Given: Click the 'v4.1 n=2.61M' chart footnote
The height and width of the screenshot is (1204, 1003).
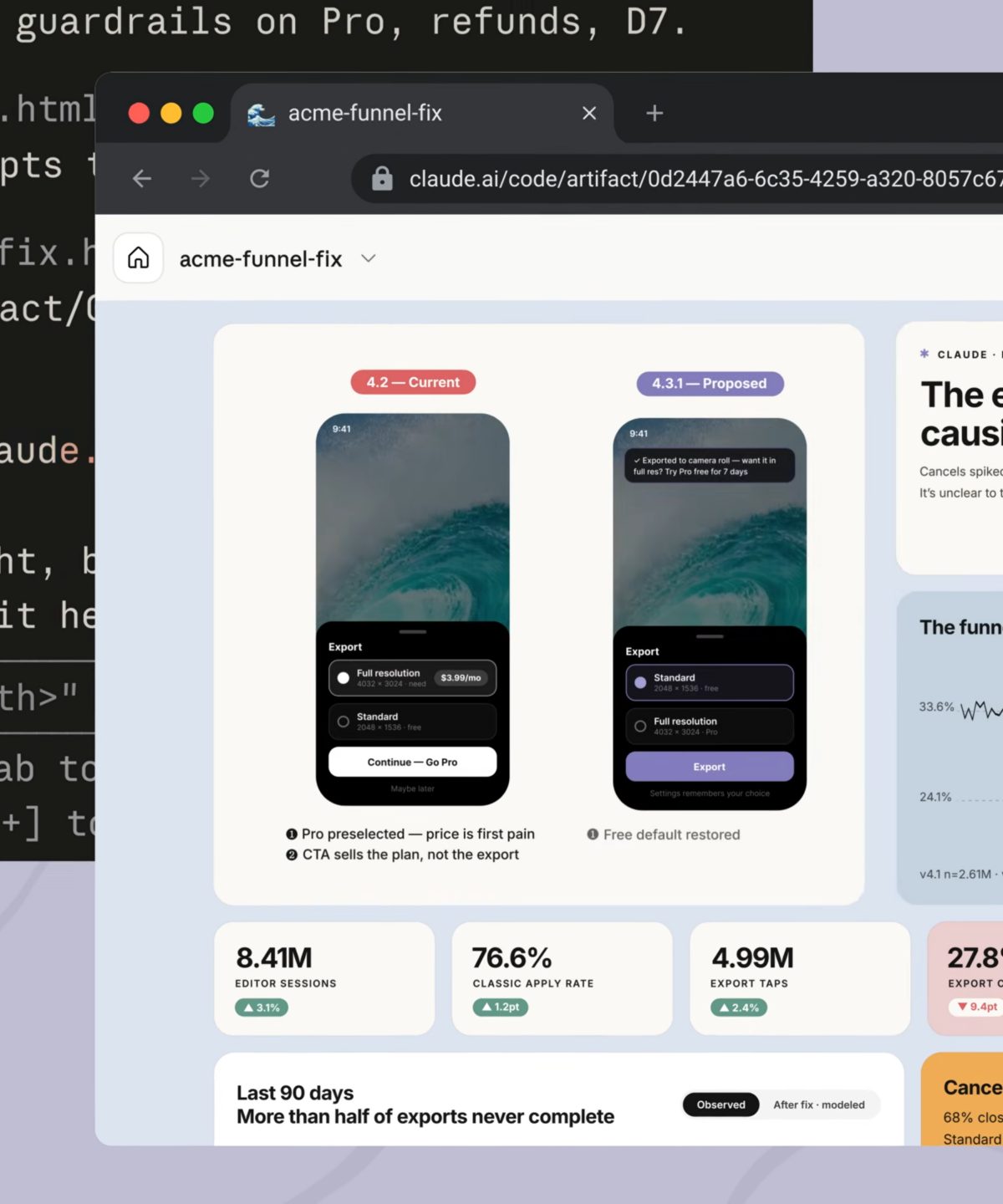Looking at the screenshot, I should click(x=955, y=874).
